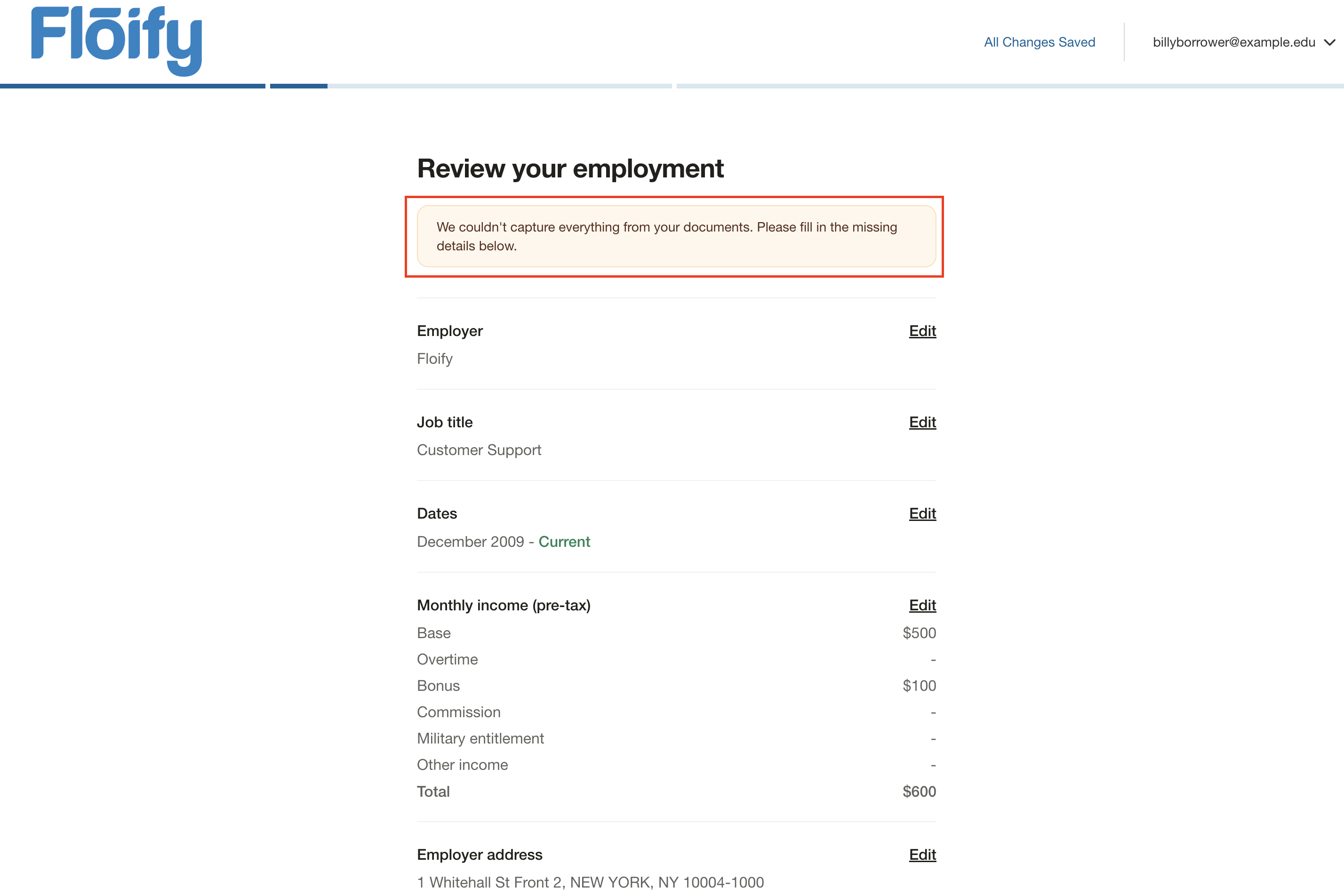Edit the Employer section

tap(922, 331)
